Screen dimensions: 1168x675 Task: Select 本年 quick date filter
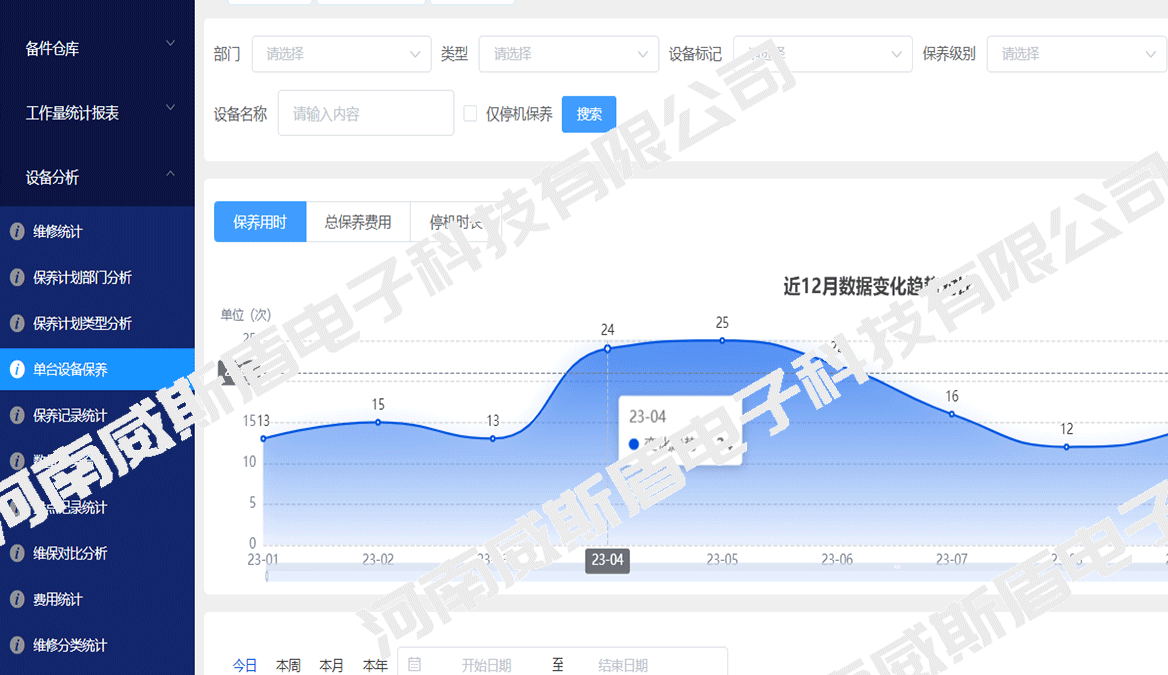(x=375, y=665)
